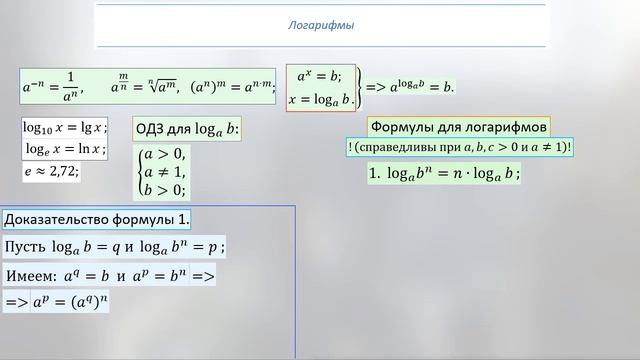Click the "Доказательство формулы 1." heading
The image size is (640, 360).
(97, 220)
